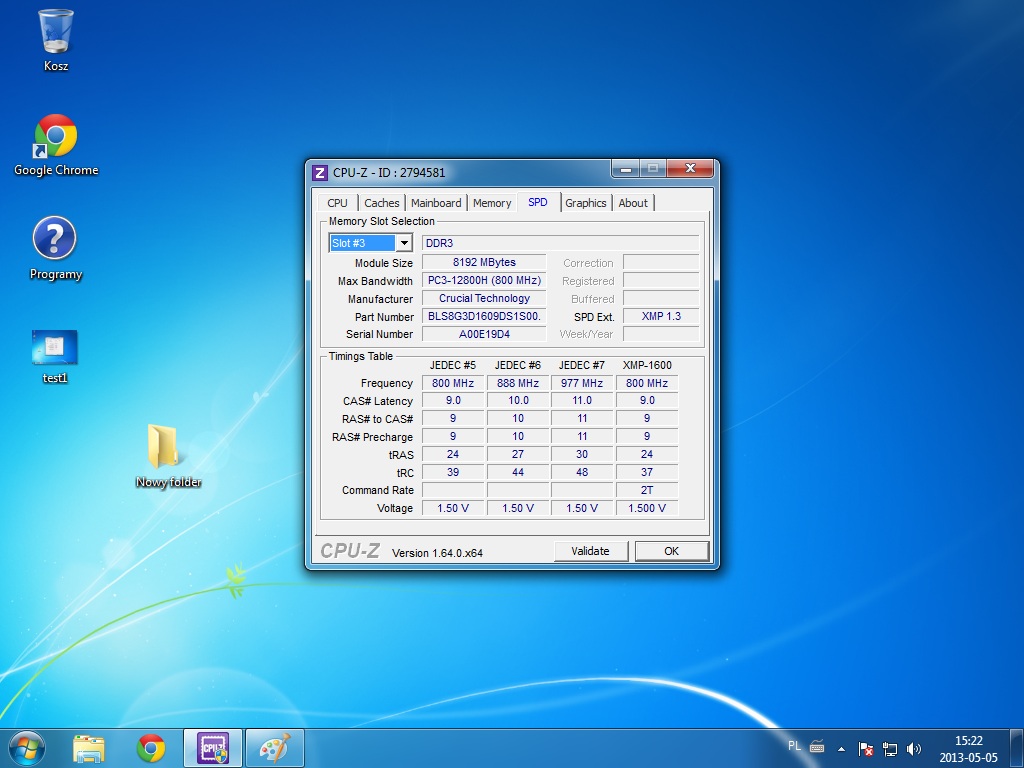
Task: Click tRAS value 27
Action: coord(518,455)
